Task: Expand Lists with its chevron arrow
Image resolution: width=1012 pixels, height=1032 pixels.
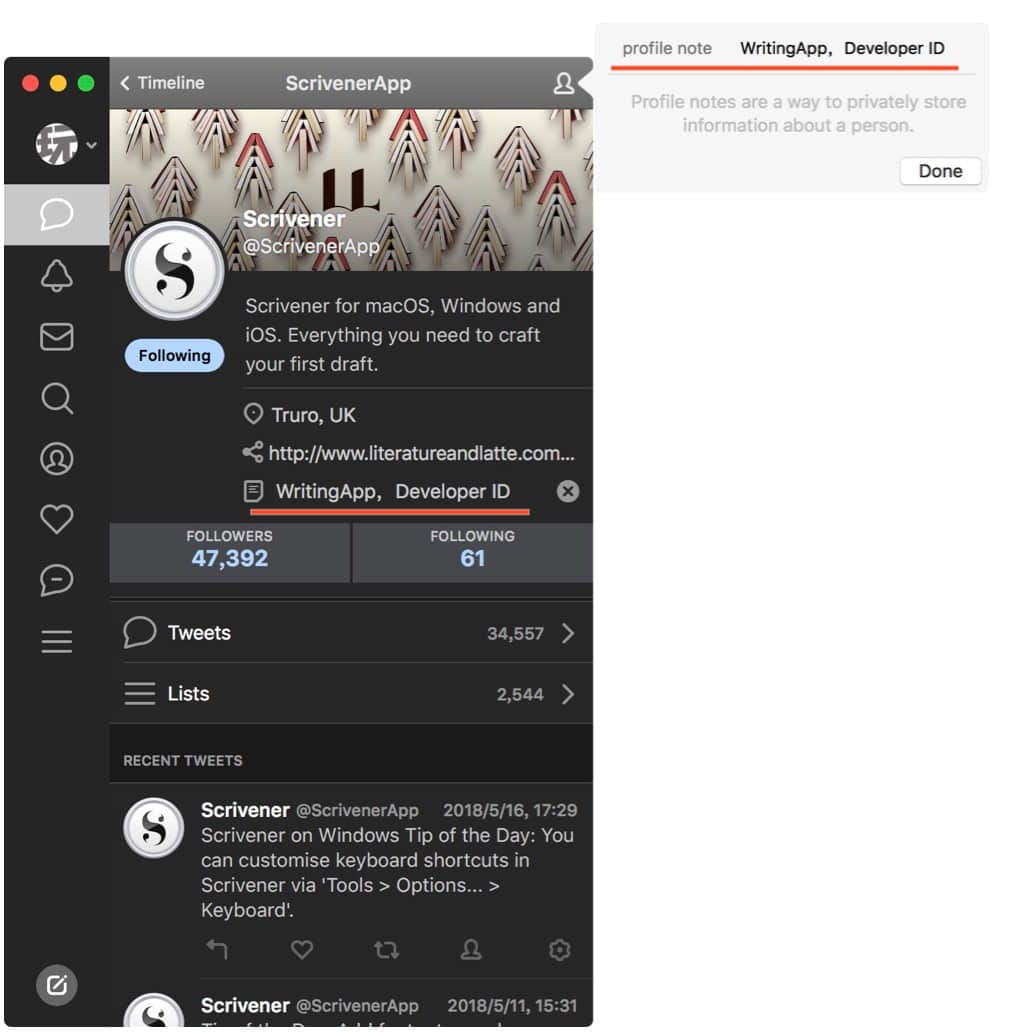Action: pos(568,694)
